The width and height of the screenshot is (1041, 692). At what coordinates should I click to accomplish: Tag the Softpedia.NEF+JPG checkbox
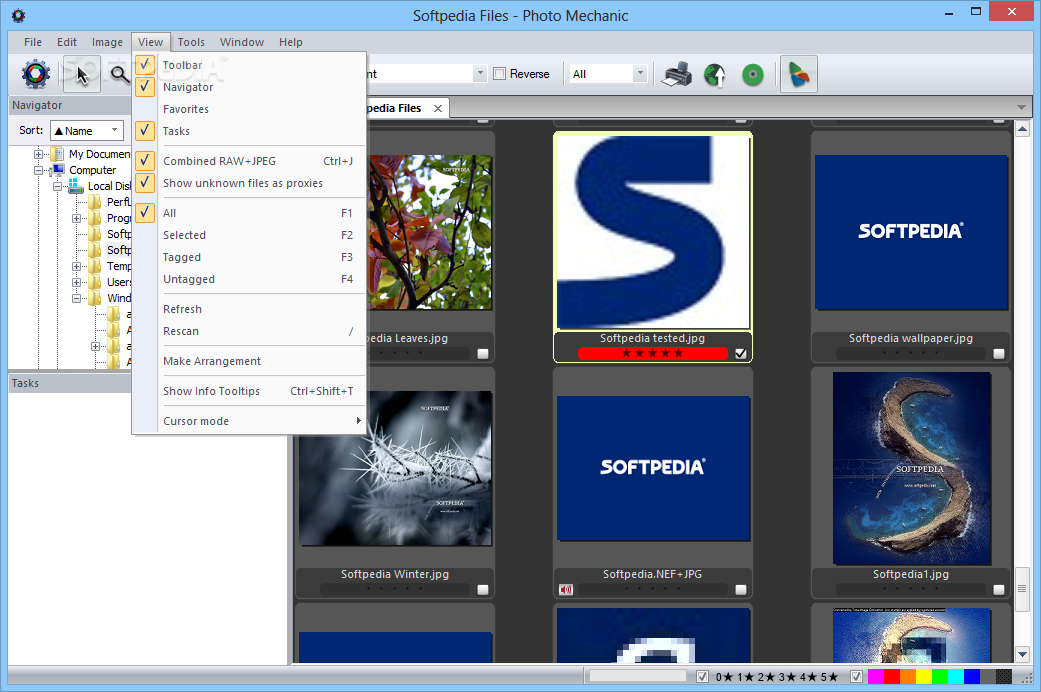point(741,590)
